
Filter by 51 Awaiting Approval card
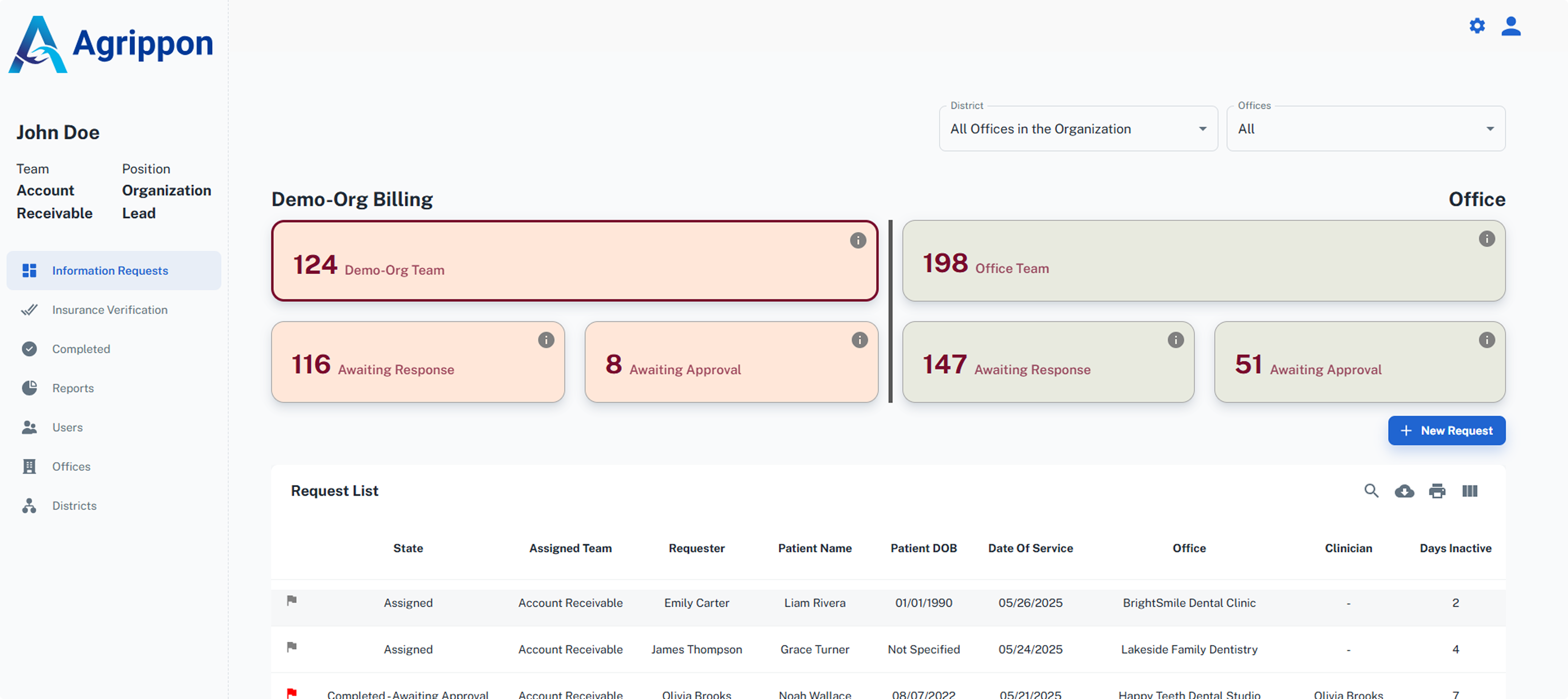(1359, 361)
